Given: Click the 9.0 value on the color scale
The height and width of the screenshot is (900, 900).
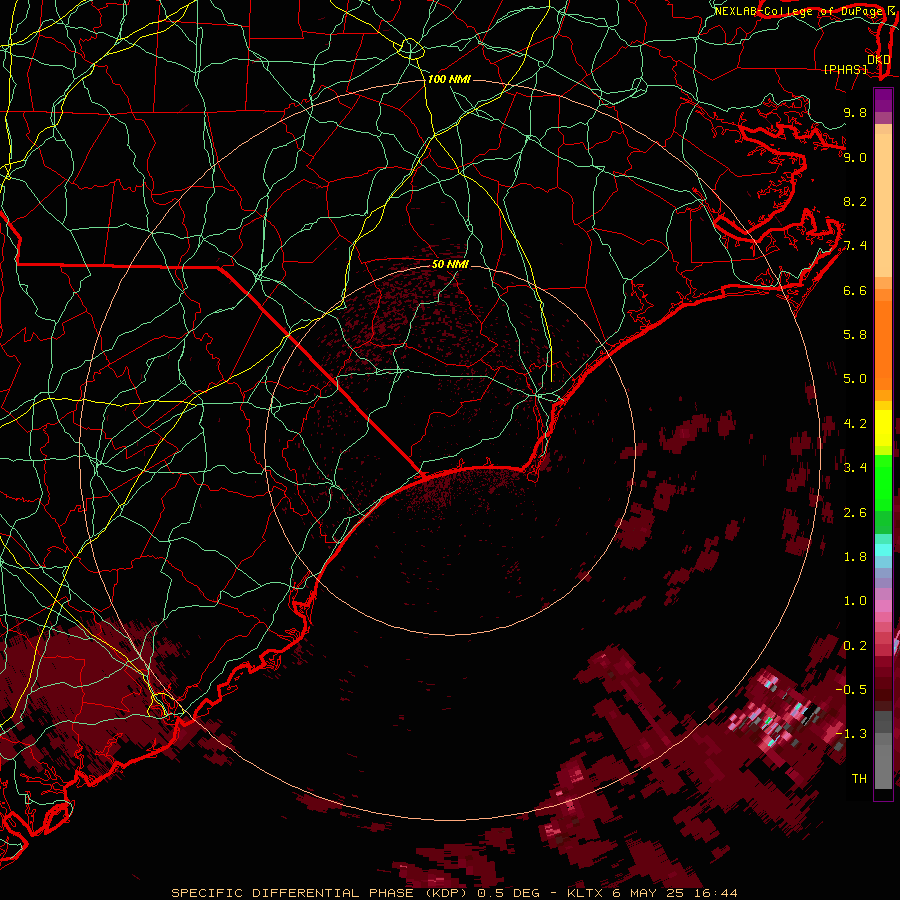Looking at the screenshot, I should click(x=855, y=157).
